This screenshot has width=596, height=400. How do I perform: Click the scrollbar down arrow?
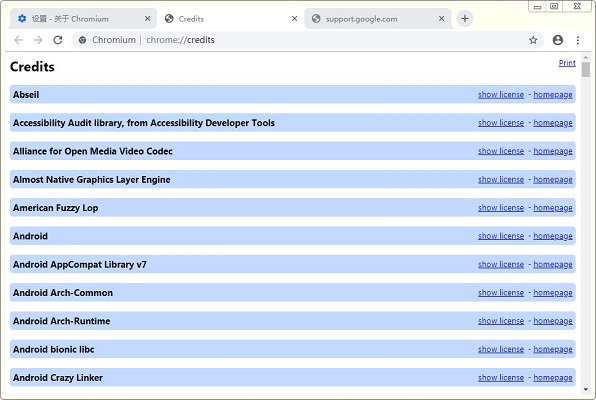click(x=586, y=389)
